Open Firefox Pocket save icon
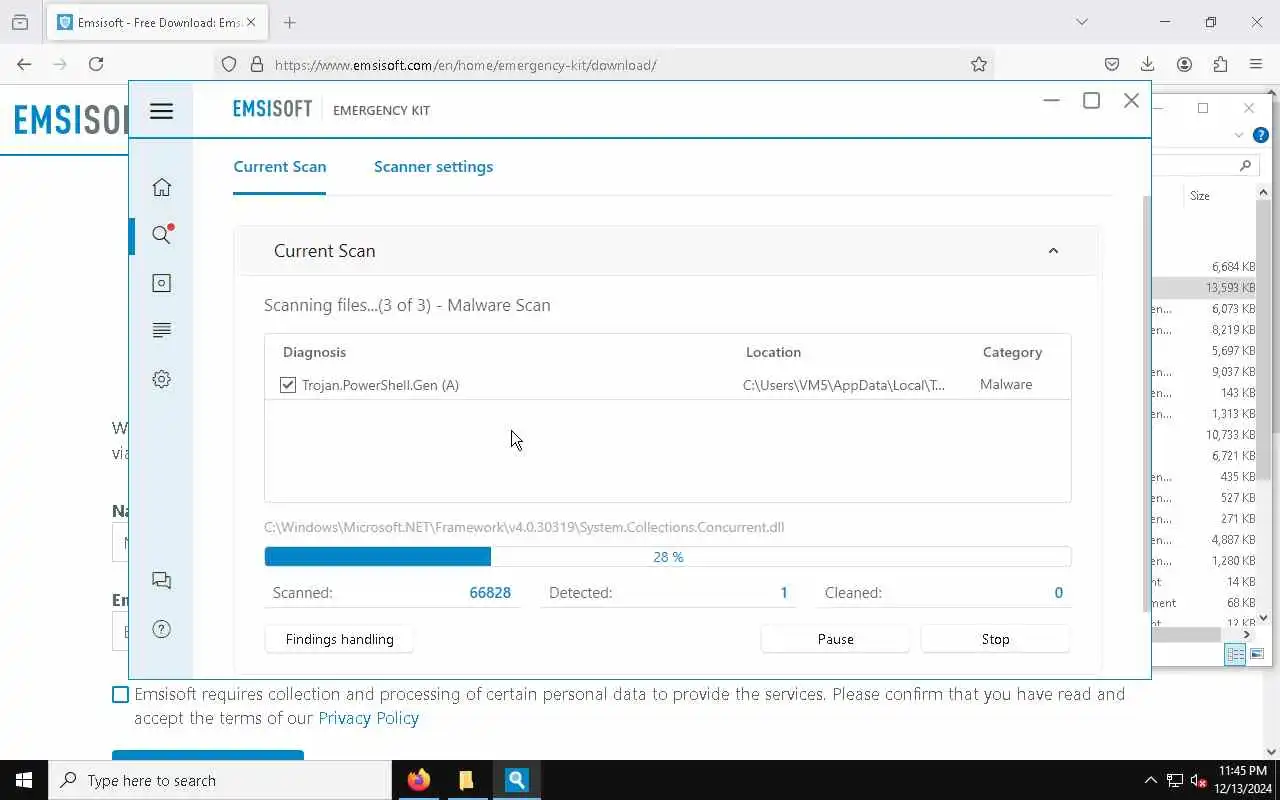This screenshot has height=800, width=1280. coord(1112,64)
